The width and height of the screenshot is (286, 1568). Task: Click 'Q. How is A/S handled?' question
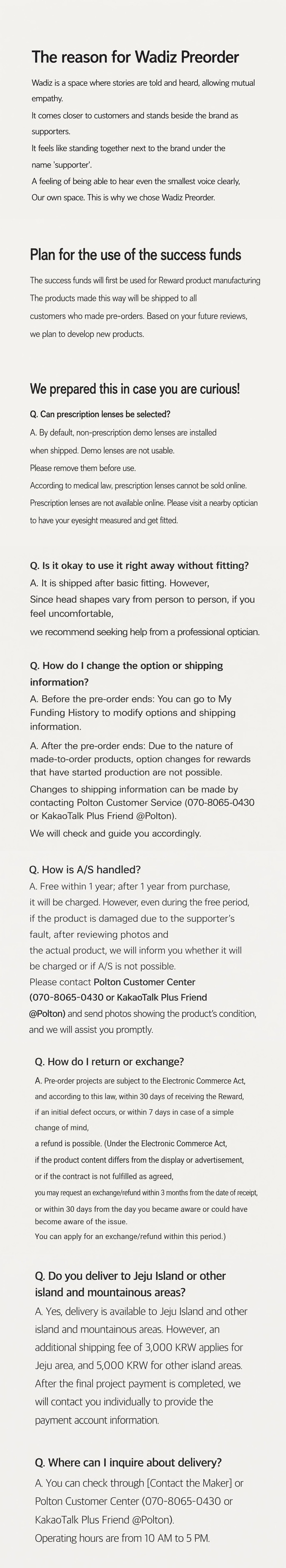[x=84, y=869]
